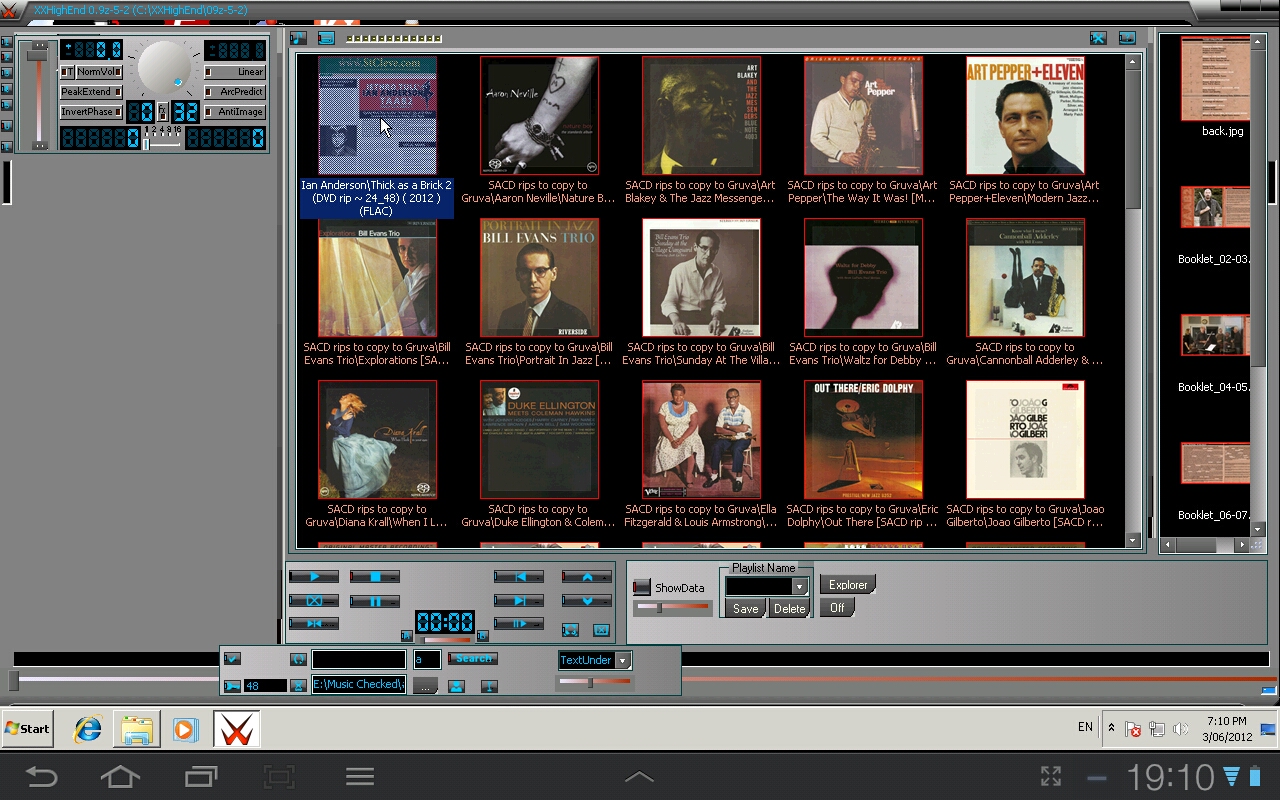Toggle the NormVol option
Screen dimensions: 1280x800
(99, 72)
